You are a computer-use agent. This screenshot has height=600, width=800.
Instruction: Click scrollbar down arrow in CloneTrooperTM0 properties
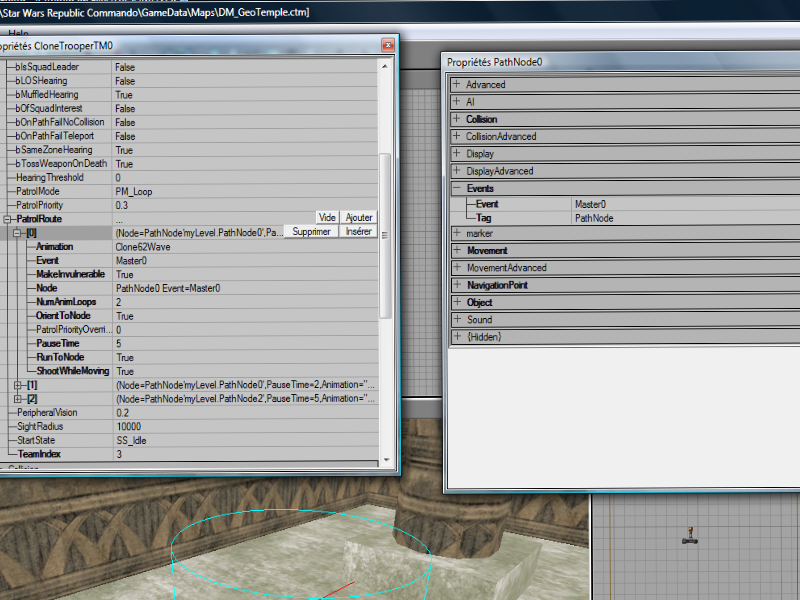click(386, 460)
